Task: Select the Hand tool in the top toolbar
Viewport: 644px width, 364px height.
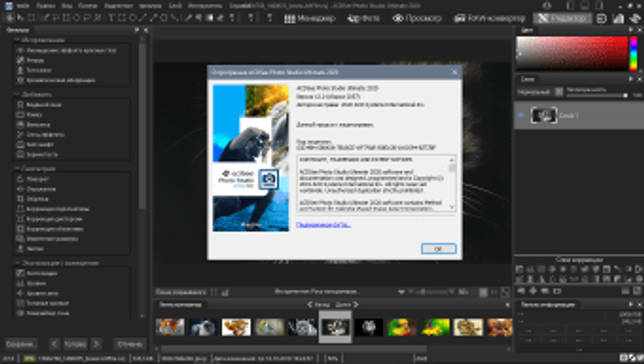Action: coord(9,18)
